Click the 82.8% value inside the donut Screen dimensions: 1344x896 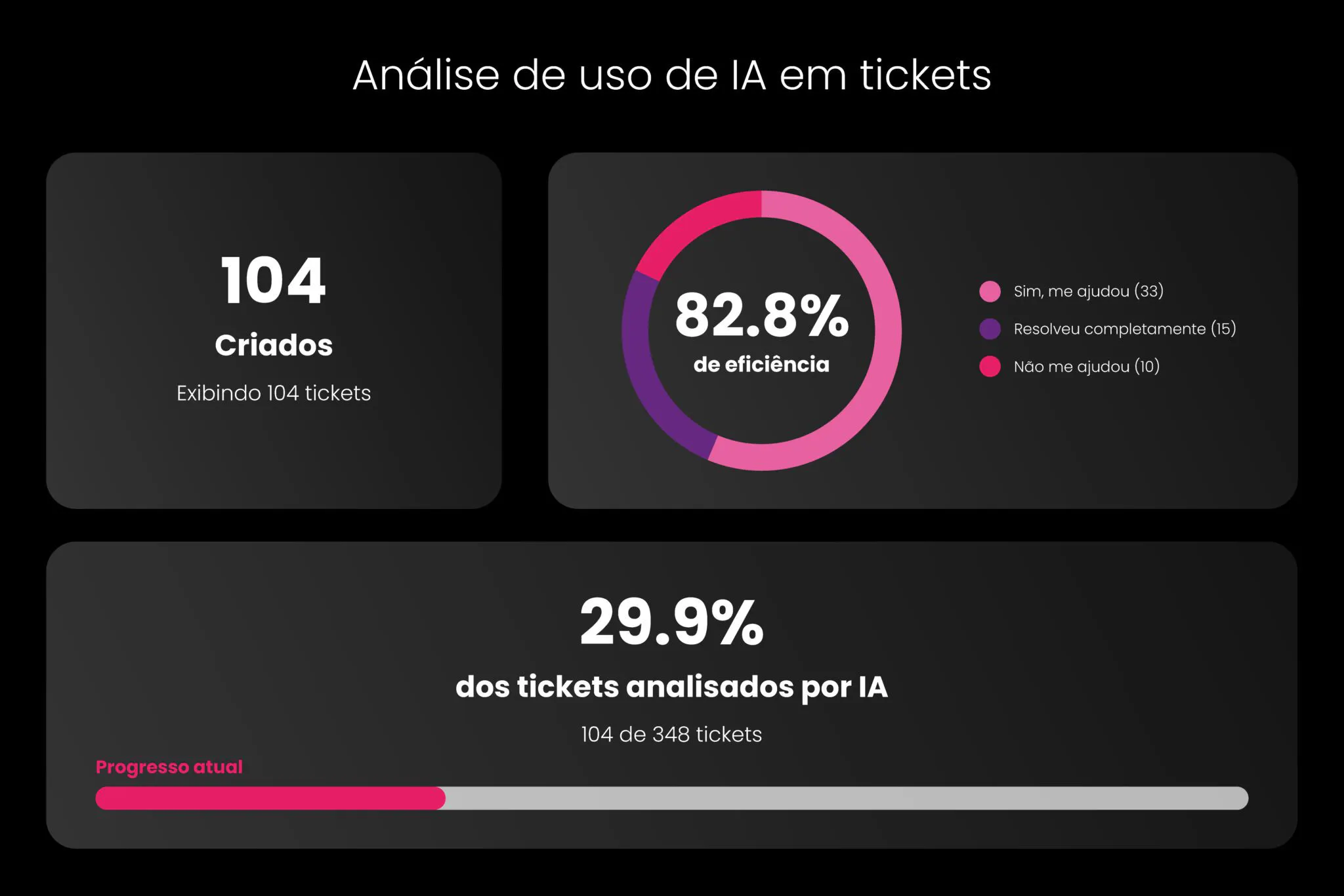pos(761,316)
